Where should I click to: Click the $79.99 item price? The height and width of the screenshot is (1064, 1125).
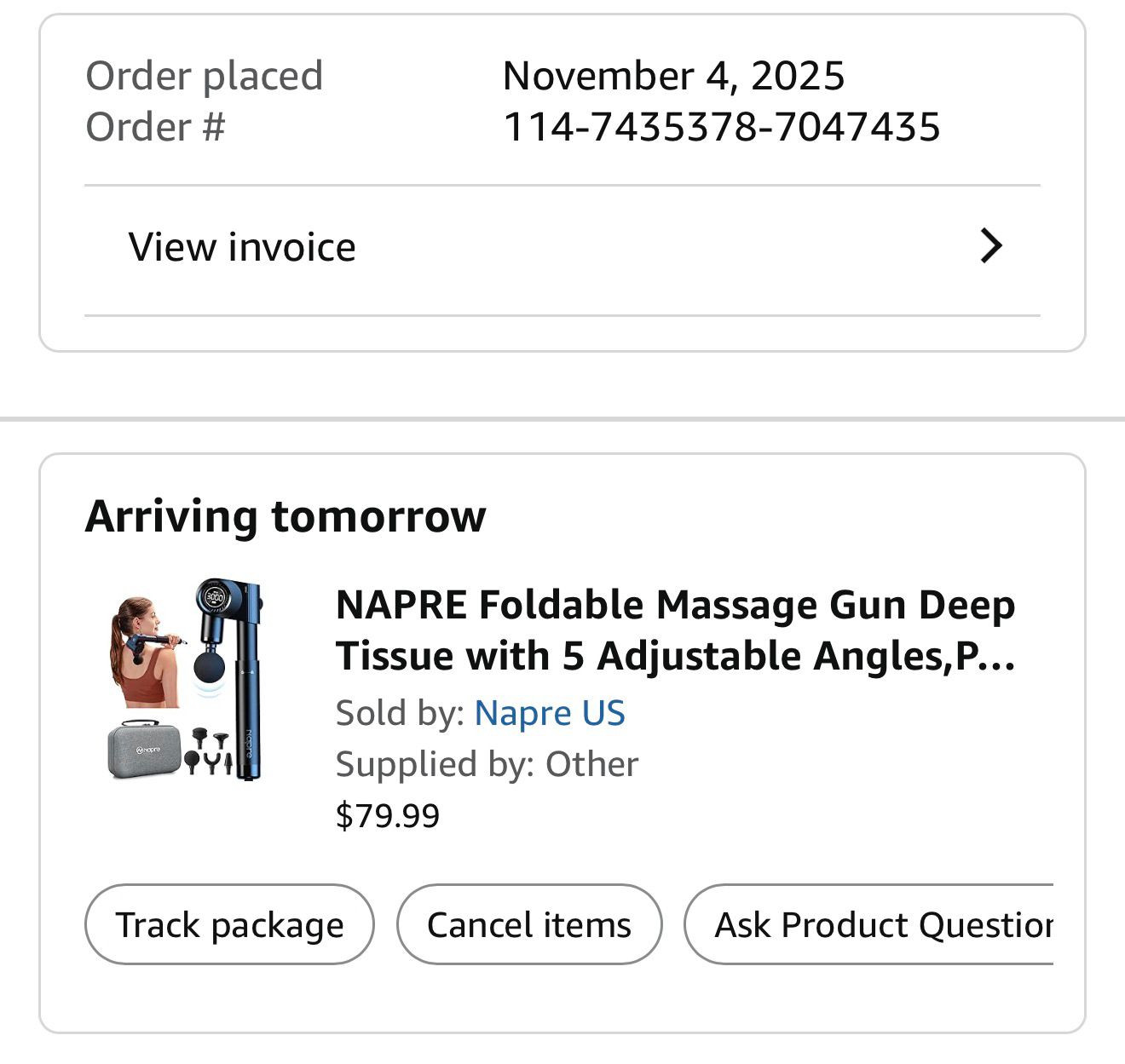388,815
